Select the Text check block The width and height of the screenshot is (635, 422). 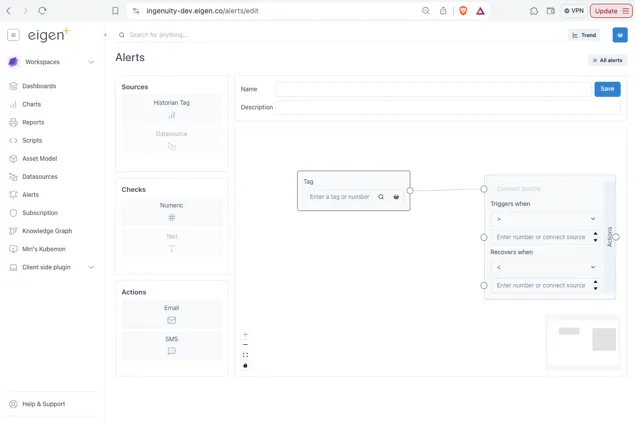[172, 243]
